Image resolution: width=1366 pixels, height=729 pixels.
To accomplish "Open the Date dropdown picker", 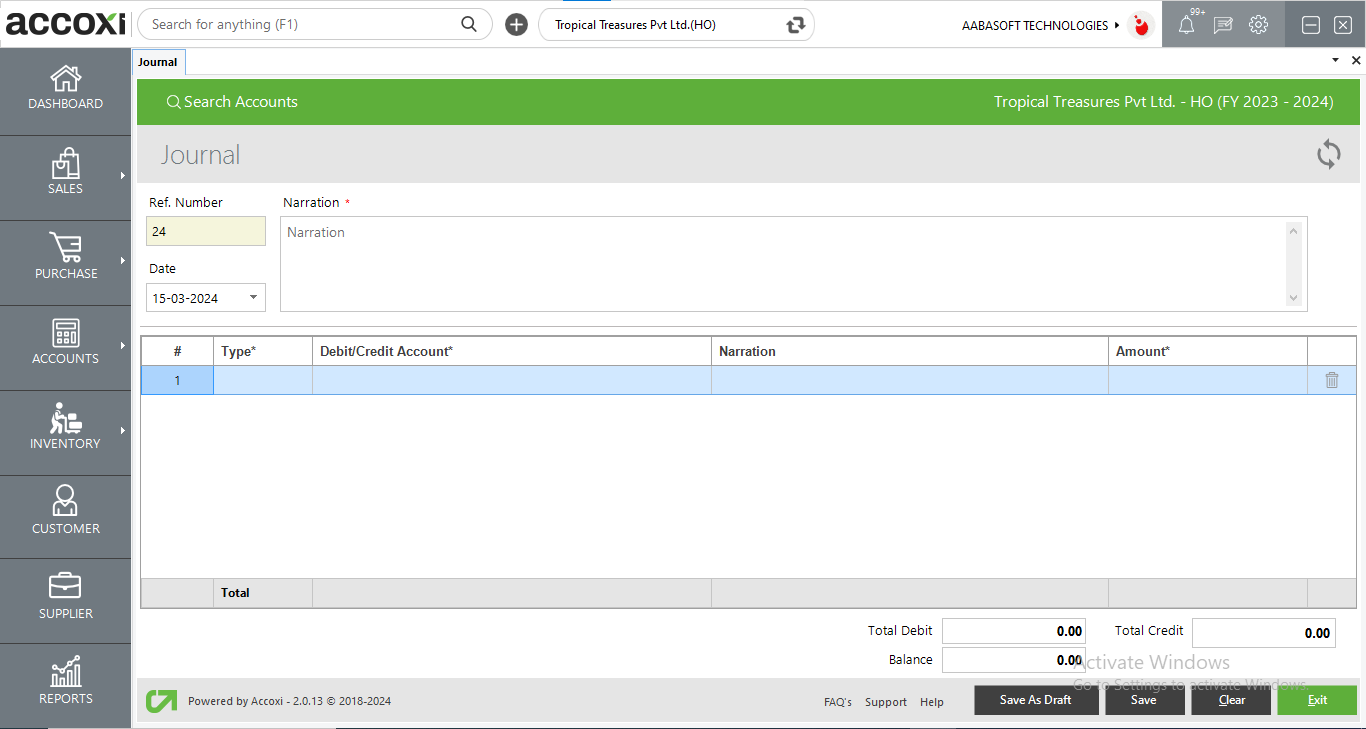I will pyautogui.click(x=254, y=297).
